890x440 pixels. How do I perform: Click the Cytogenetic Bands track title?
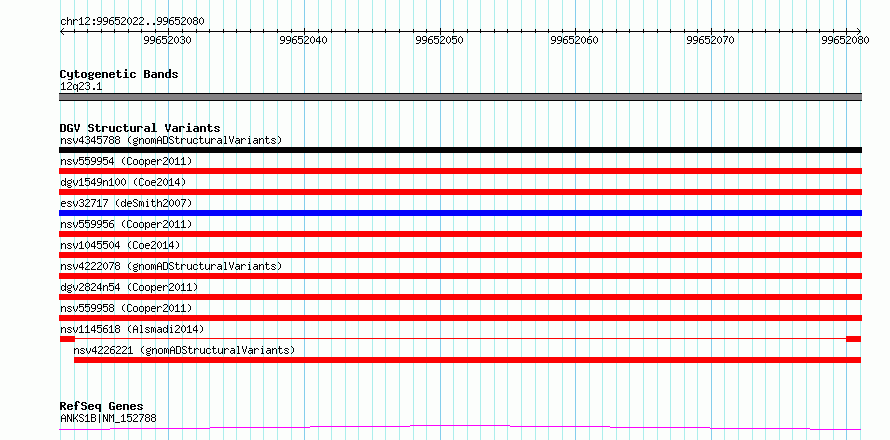click(119, 74)
